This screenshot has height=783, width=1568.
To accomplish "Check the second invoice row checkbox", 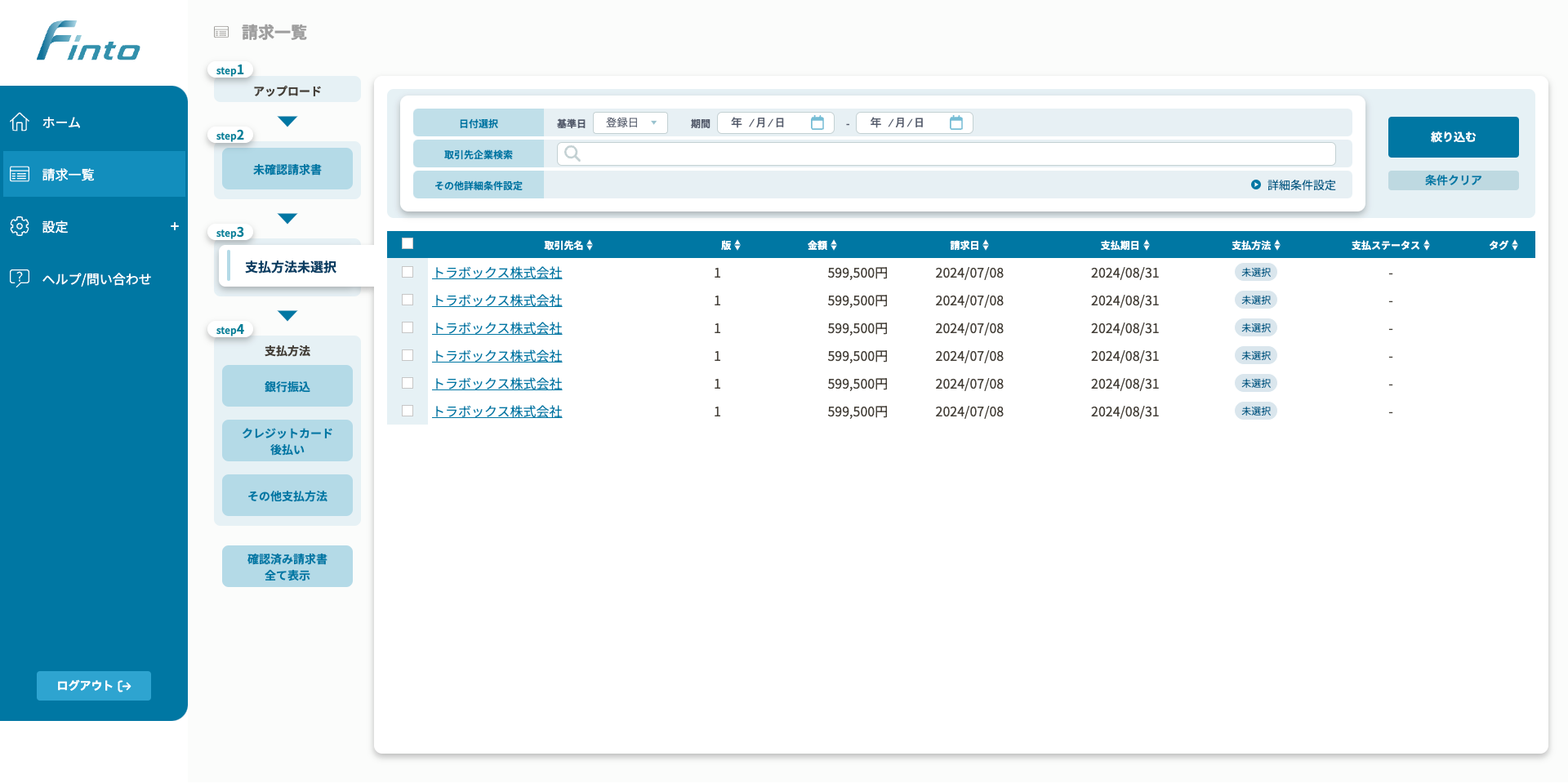I will (408, 300).
